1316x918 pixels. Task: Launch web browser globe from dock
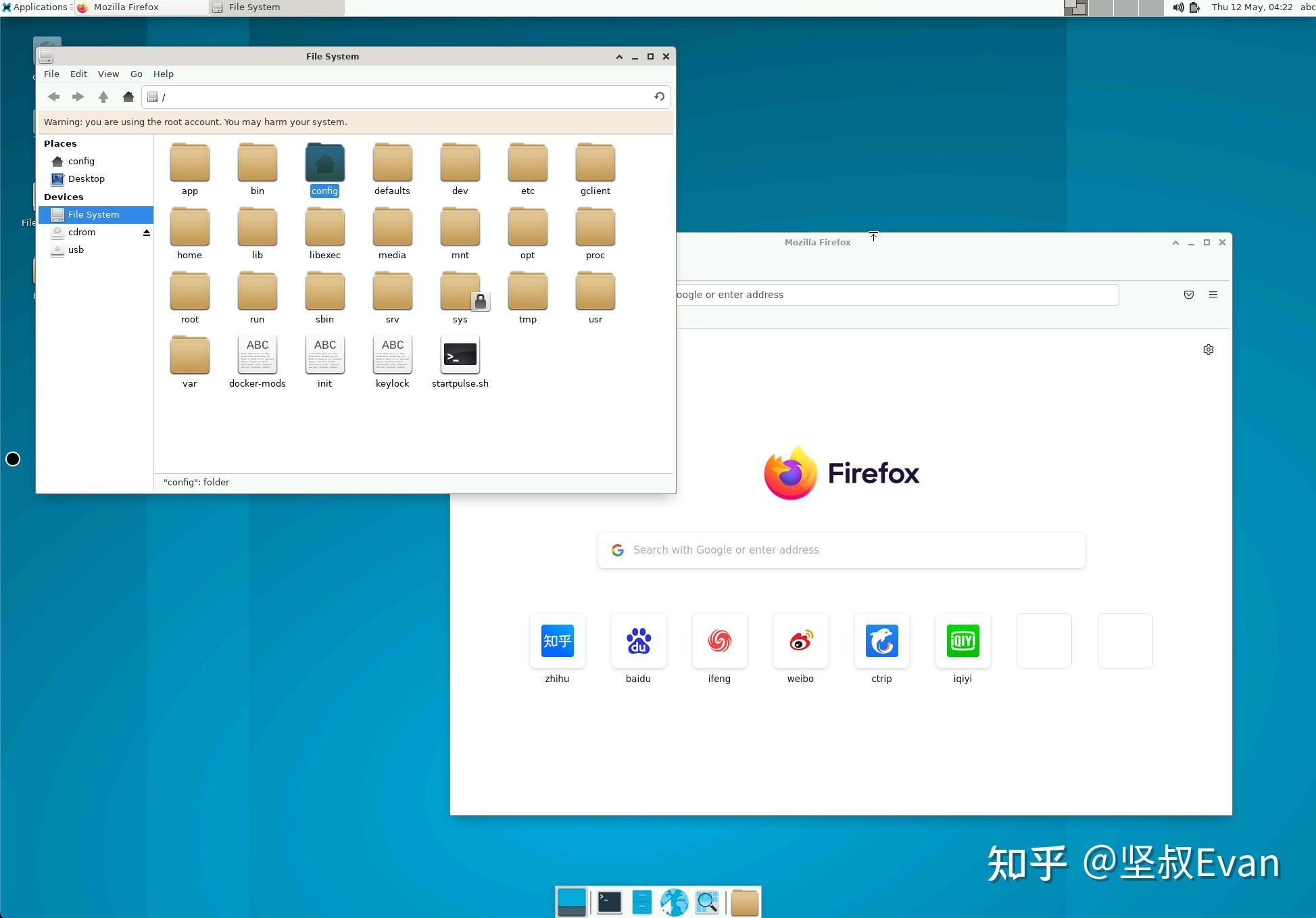click(x=675, y=902)
